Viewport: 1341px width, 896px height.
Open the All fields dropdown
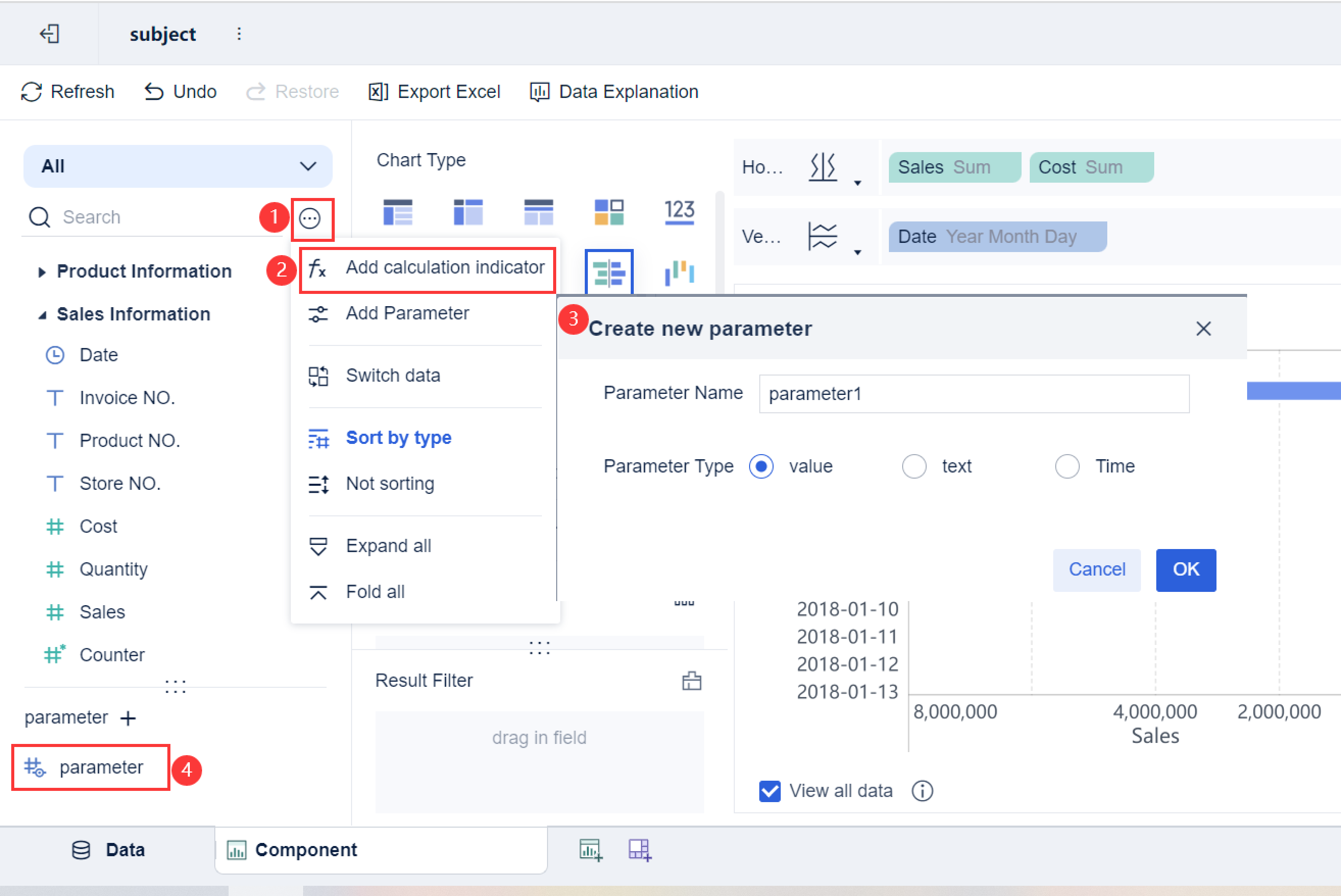click(177, 166)
